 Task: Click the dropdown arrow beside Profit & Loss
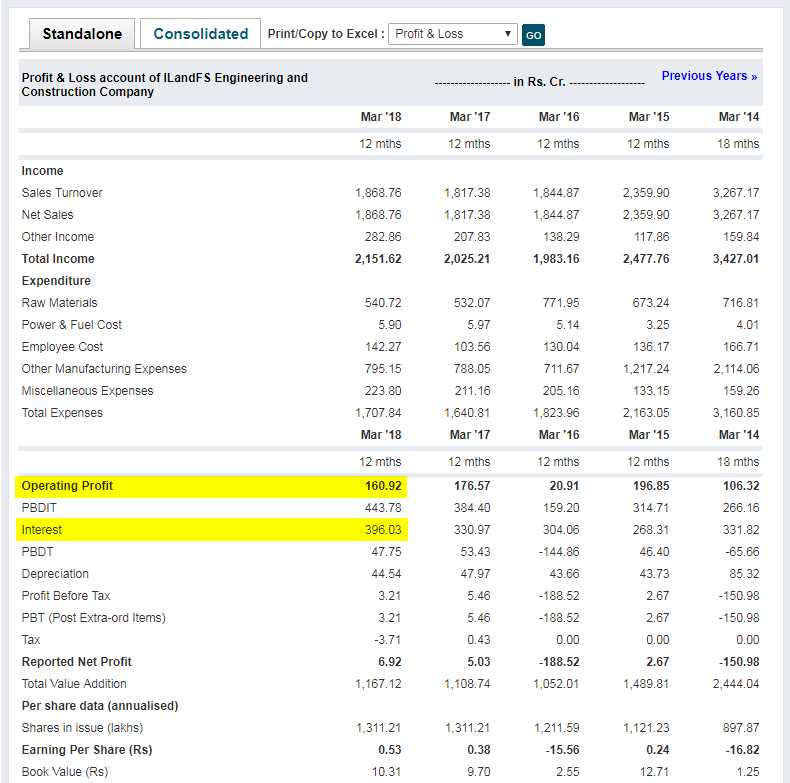pyautogui.click(x=508, y=34)
